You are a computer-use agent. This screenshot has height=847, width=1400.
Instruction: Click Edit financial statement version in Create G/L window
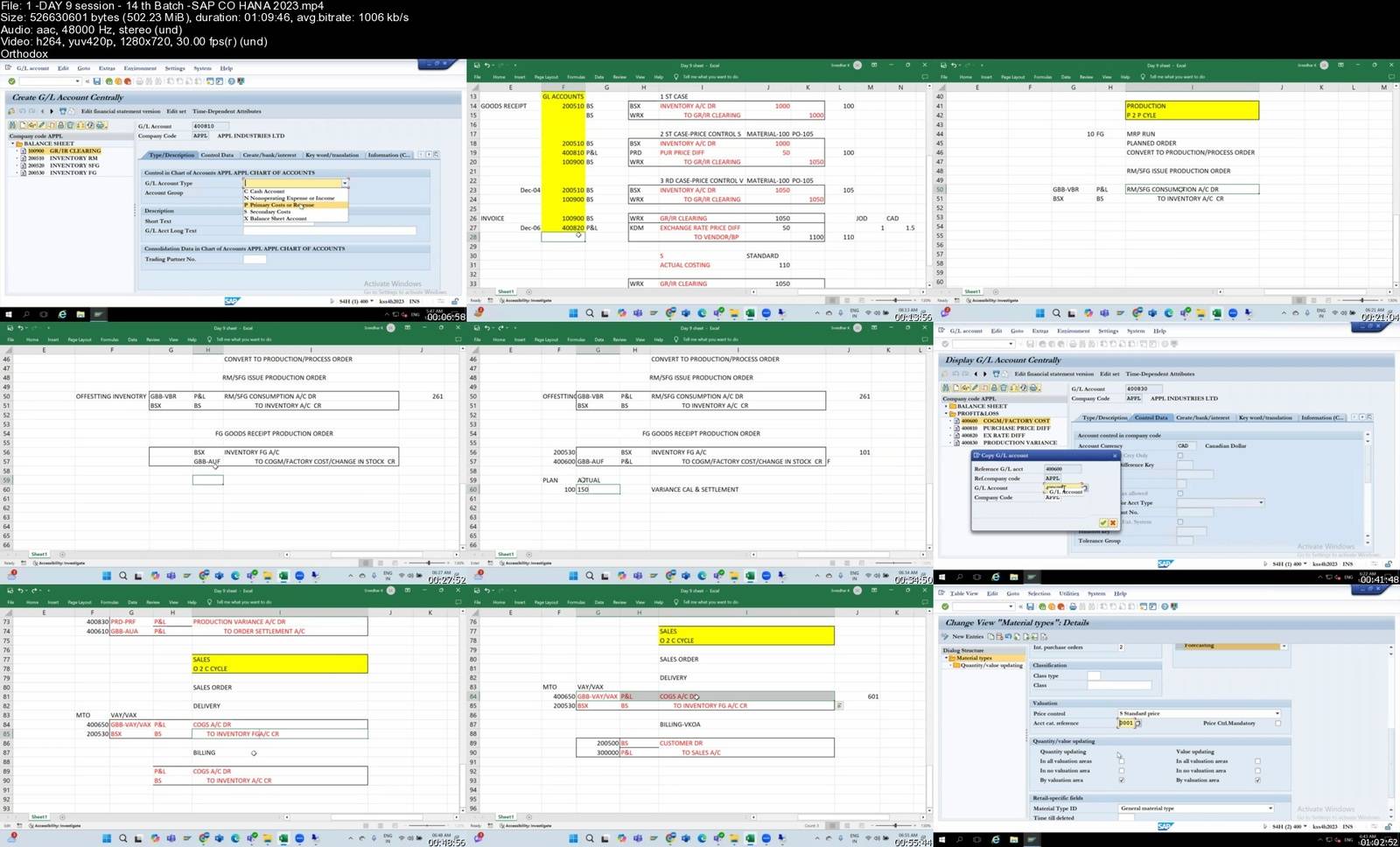point(121,111)
